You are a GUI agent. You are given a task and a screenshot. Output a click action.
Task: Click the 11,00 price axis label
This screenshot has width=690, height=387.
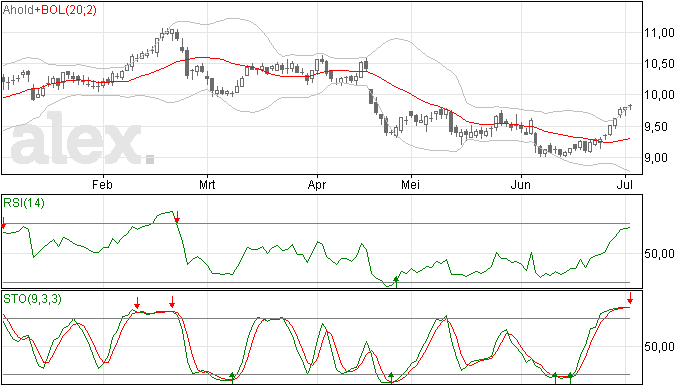point(659,33)
